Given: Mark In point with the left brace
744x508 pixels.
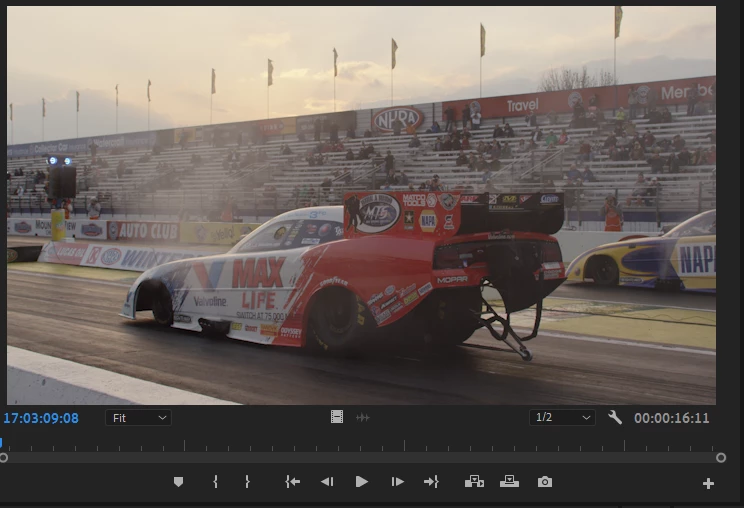Looking at the screenshot, I should pyautogui.click(x=215, y=482).
